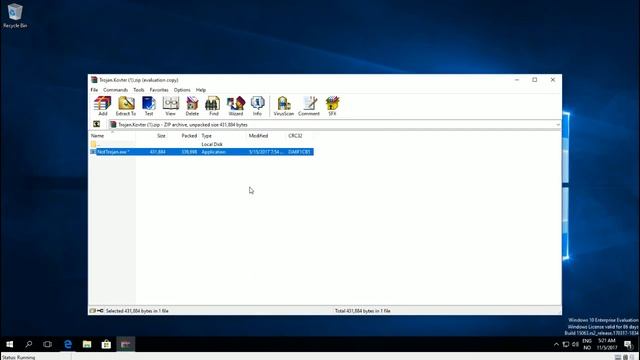
Task: Sort by the Modified column header
Action: 258,136
